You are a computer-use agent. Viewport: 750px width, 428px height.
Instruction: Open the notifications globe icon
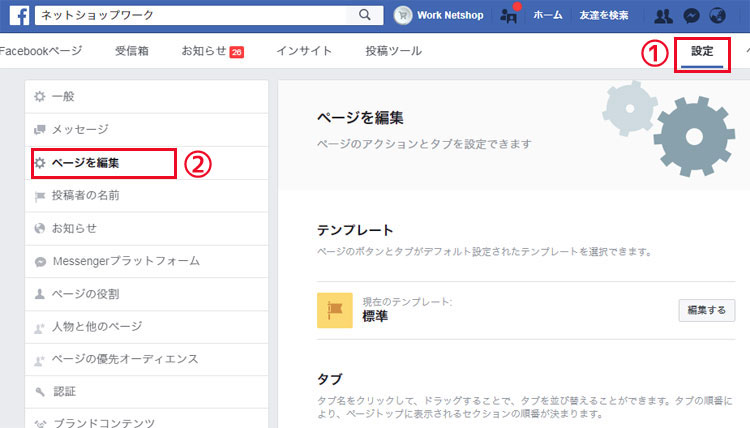[717, 16]
